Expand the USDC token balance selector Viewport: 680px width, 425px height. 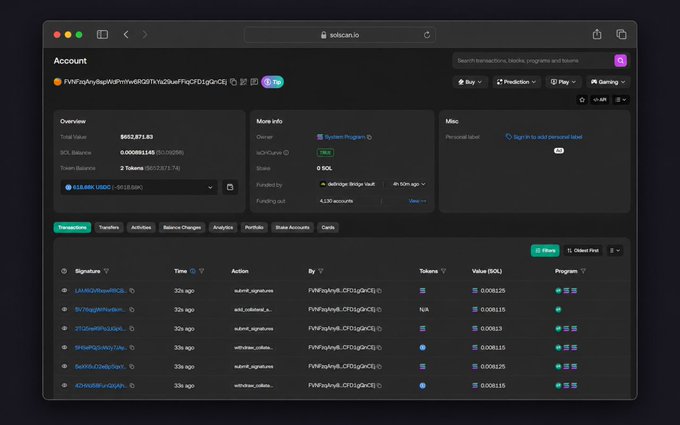coord(139,187)
